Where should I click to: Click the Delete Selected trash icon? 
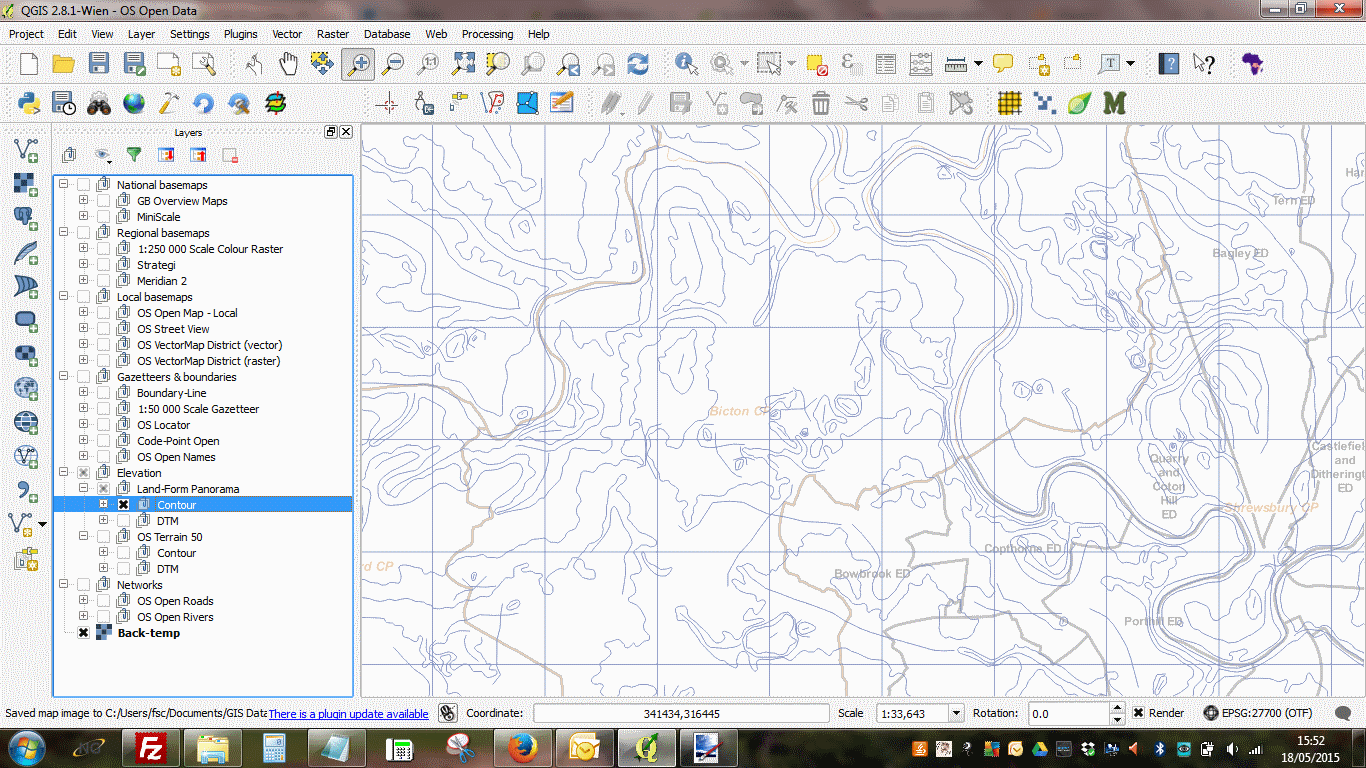tap(821, 102)
